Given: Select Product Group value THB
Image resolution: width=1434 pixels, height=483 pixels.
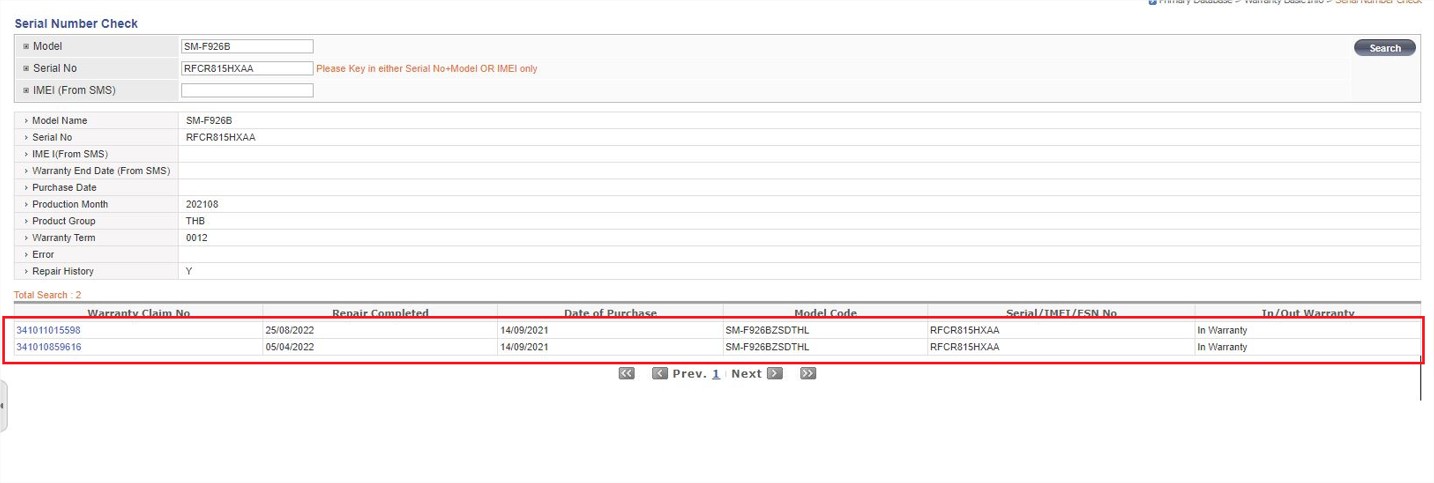Looking at the screenshot, I should point(195,221).
